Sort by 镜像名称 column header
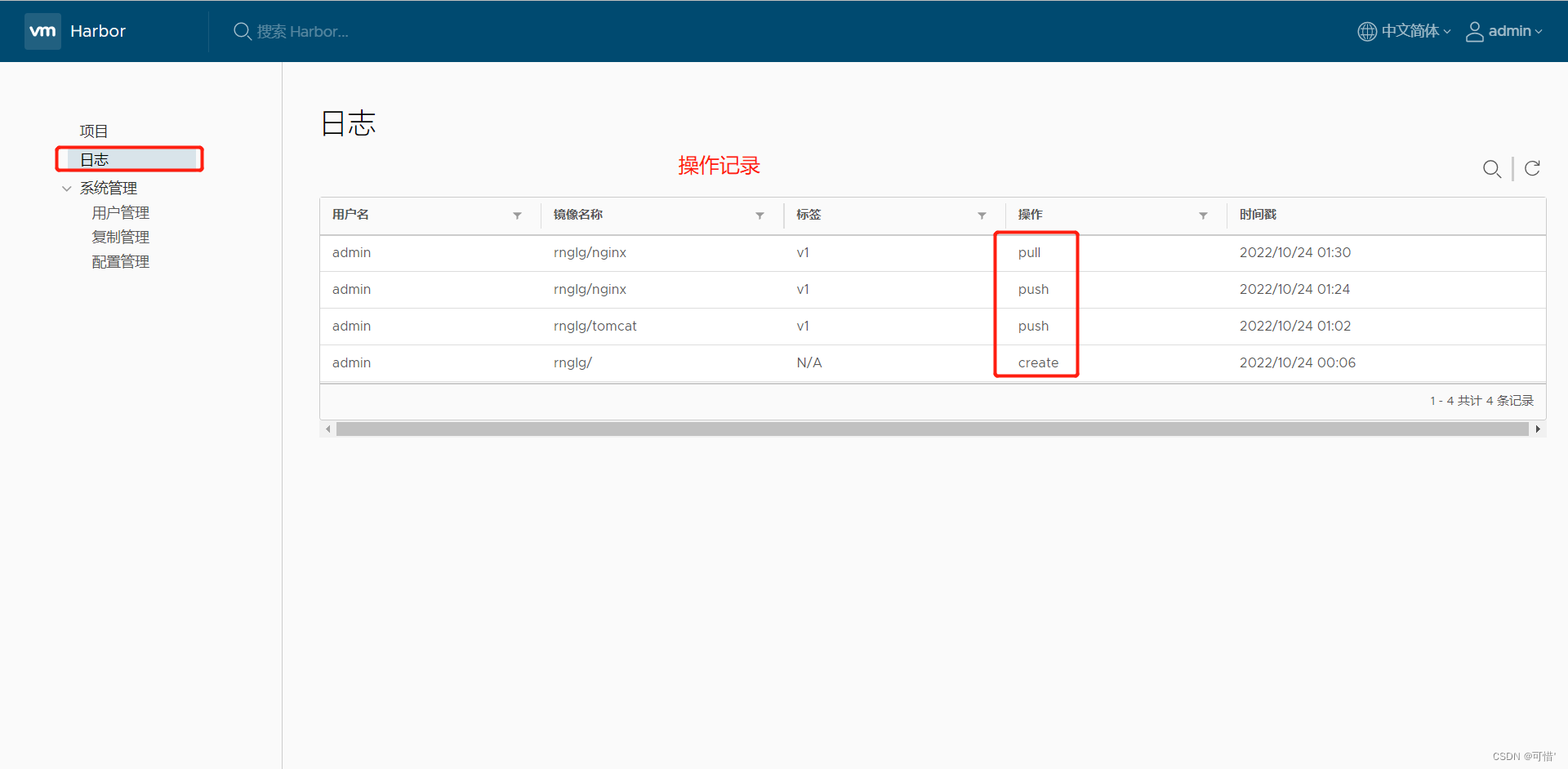The width and height of the screenshot is (1568, 769). 578,215
